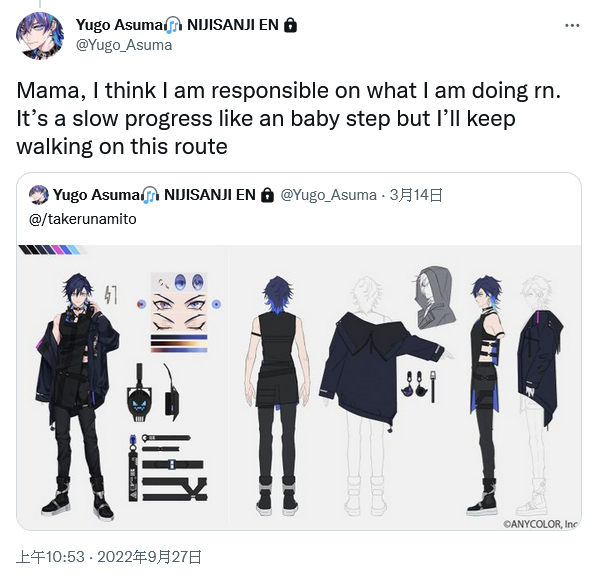This screenshot has height=581, width=598.
Task: Open the three-dot more options menu
Action: coord(572,26)
